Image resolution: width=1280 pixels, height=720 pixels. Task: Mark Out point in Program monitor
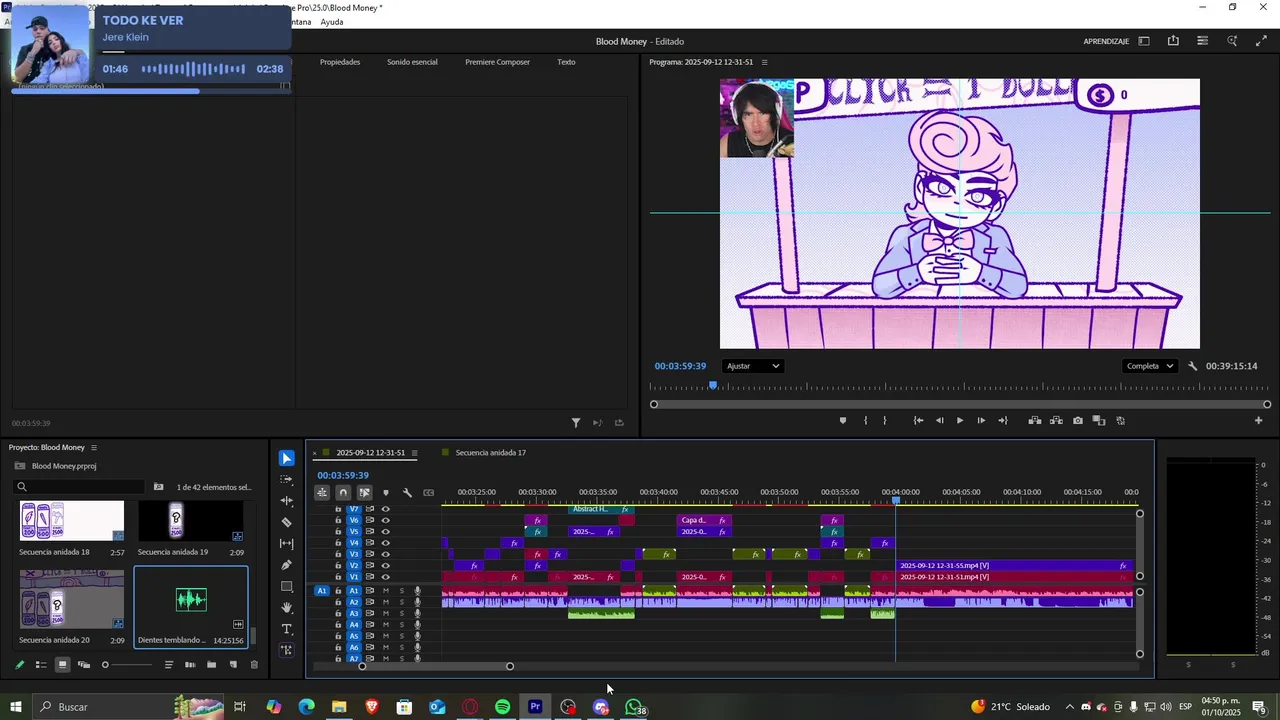pyautogui.click(x=885, y=421)
